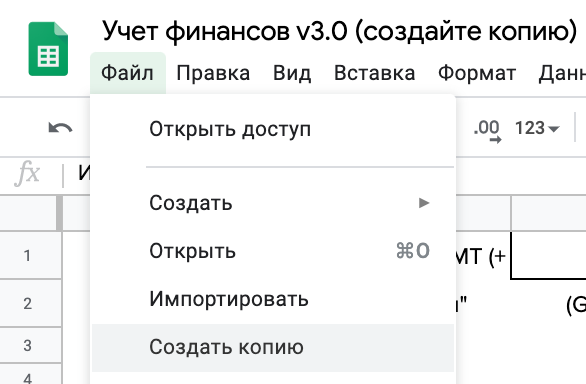The image size is (586, 384).
Task: Open the Правка menu
Action: pos(213,73)
